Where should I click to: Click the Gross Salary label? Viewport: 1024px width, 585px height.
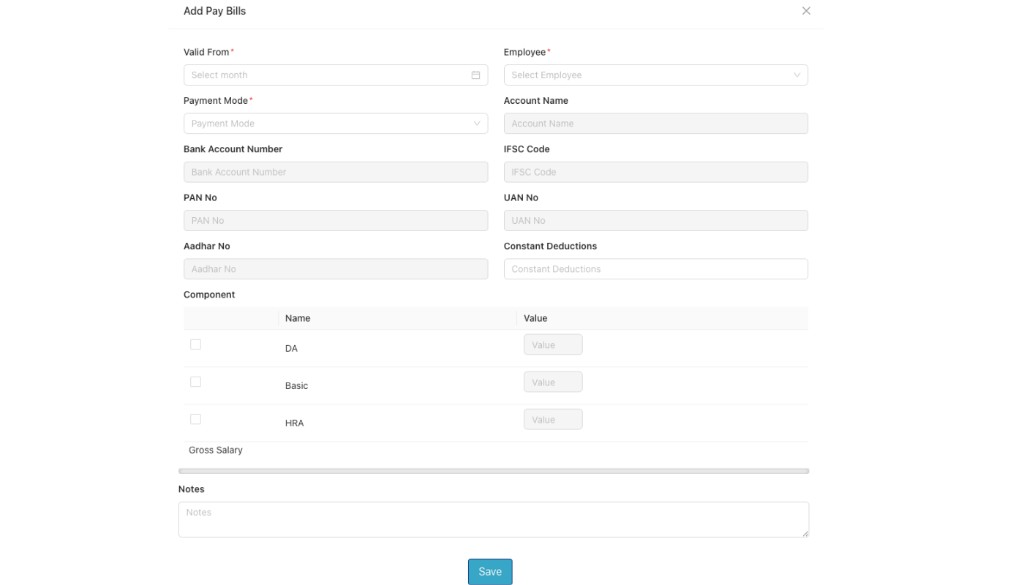[x=214, y=449]
